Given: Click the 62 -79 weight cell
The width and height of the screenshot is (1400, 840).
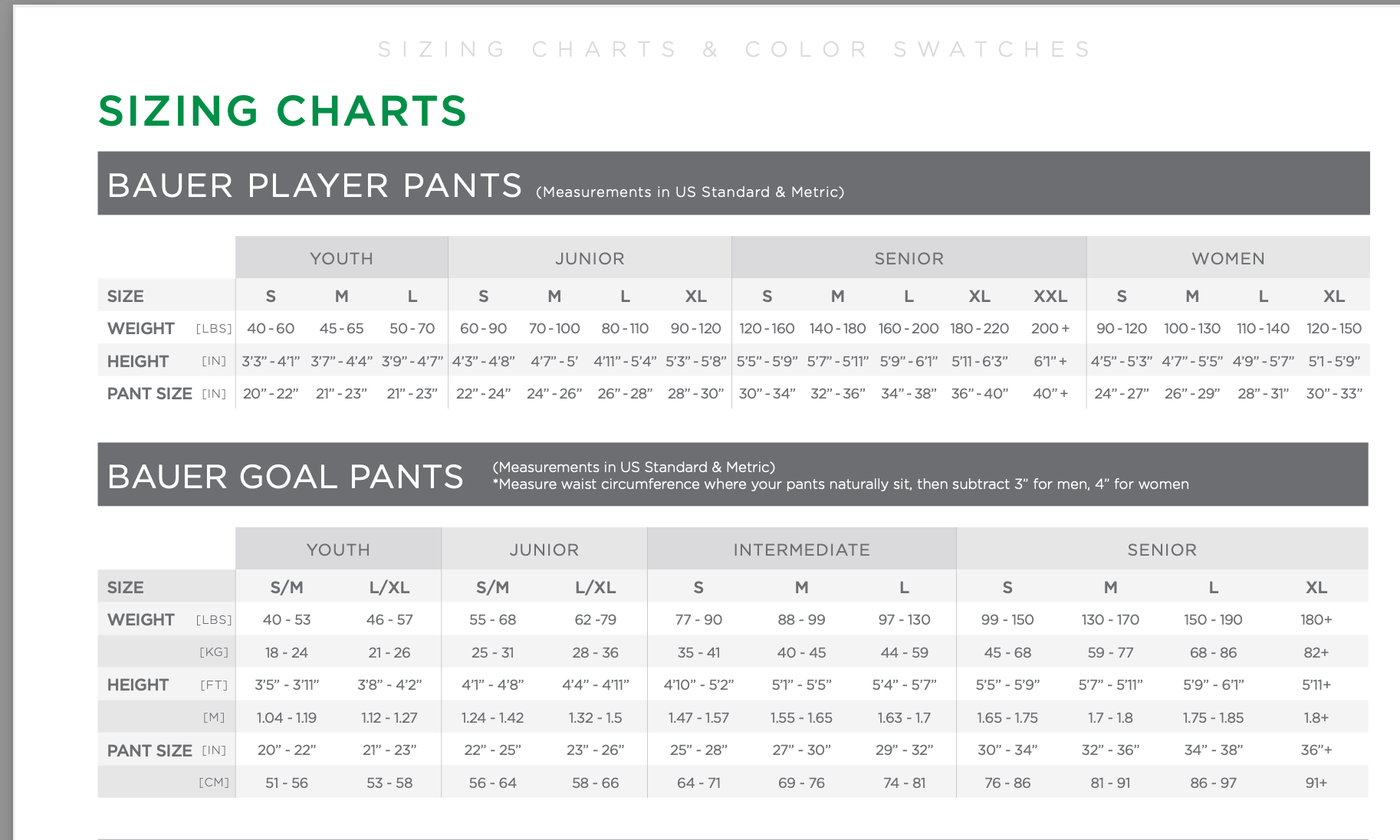Looking at the screenshot, I should coord(595,620).
